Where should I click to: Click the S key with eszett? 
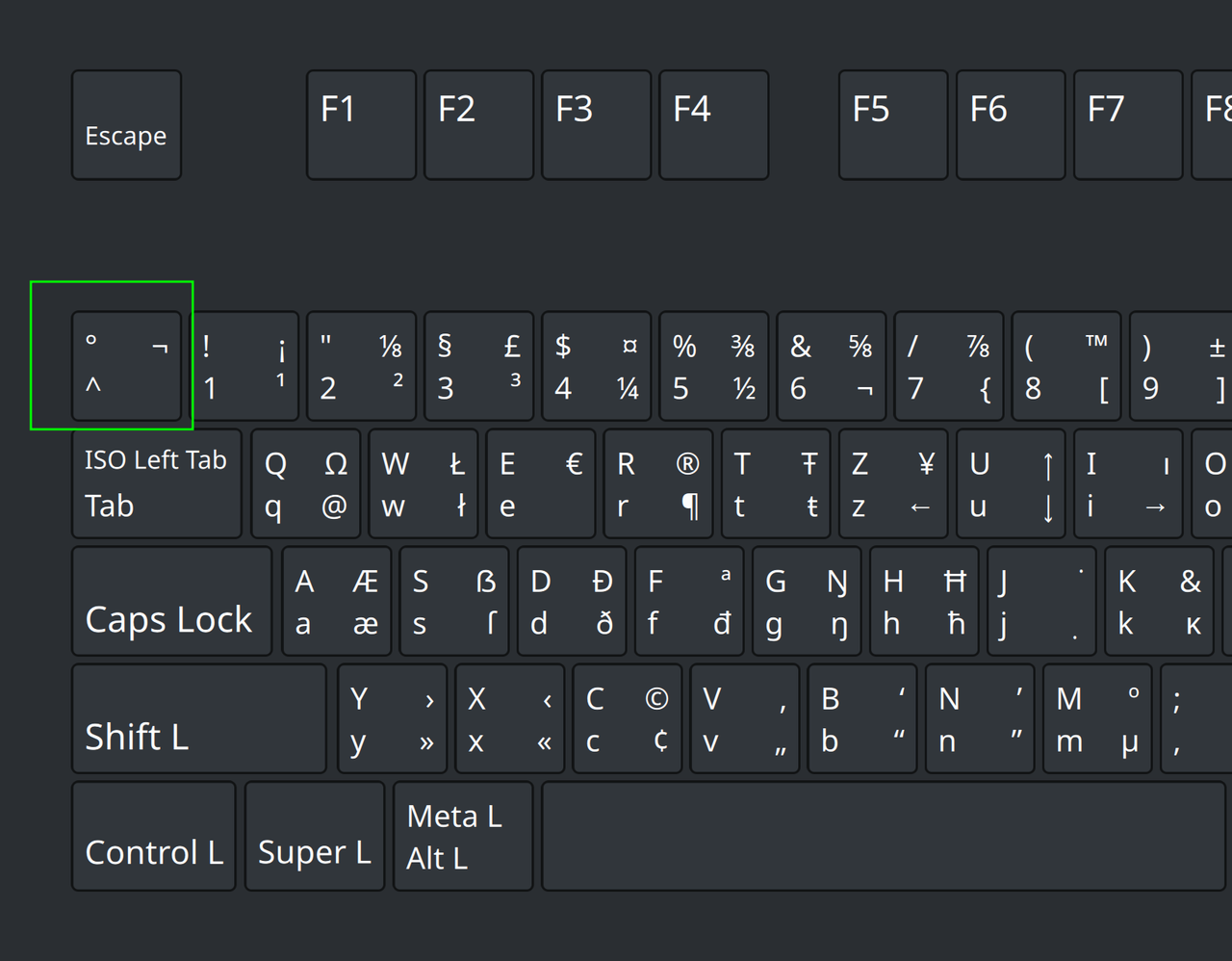[x=453, y=602]
